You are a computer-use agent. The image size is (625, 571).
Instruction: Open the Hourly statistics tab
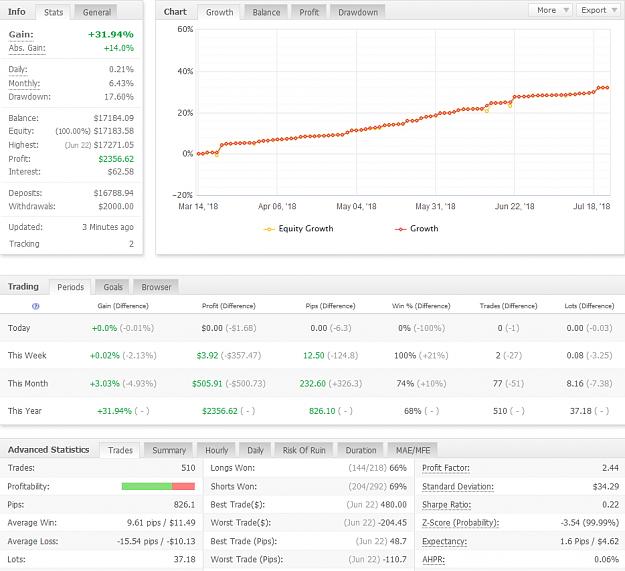point(216,450)
